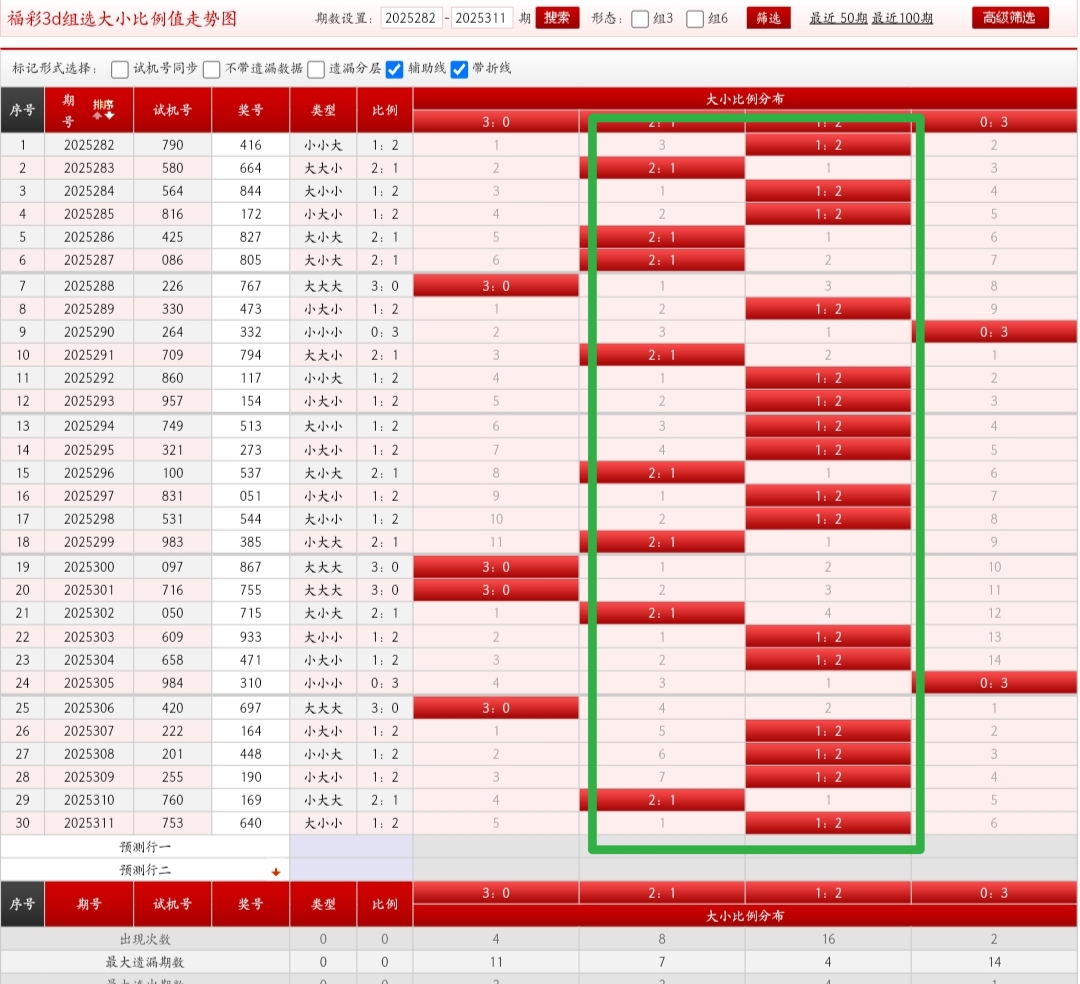
Task: Show the 最近100期 results
Action: tap(902, 18)
